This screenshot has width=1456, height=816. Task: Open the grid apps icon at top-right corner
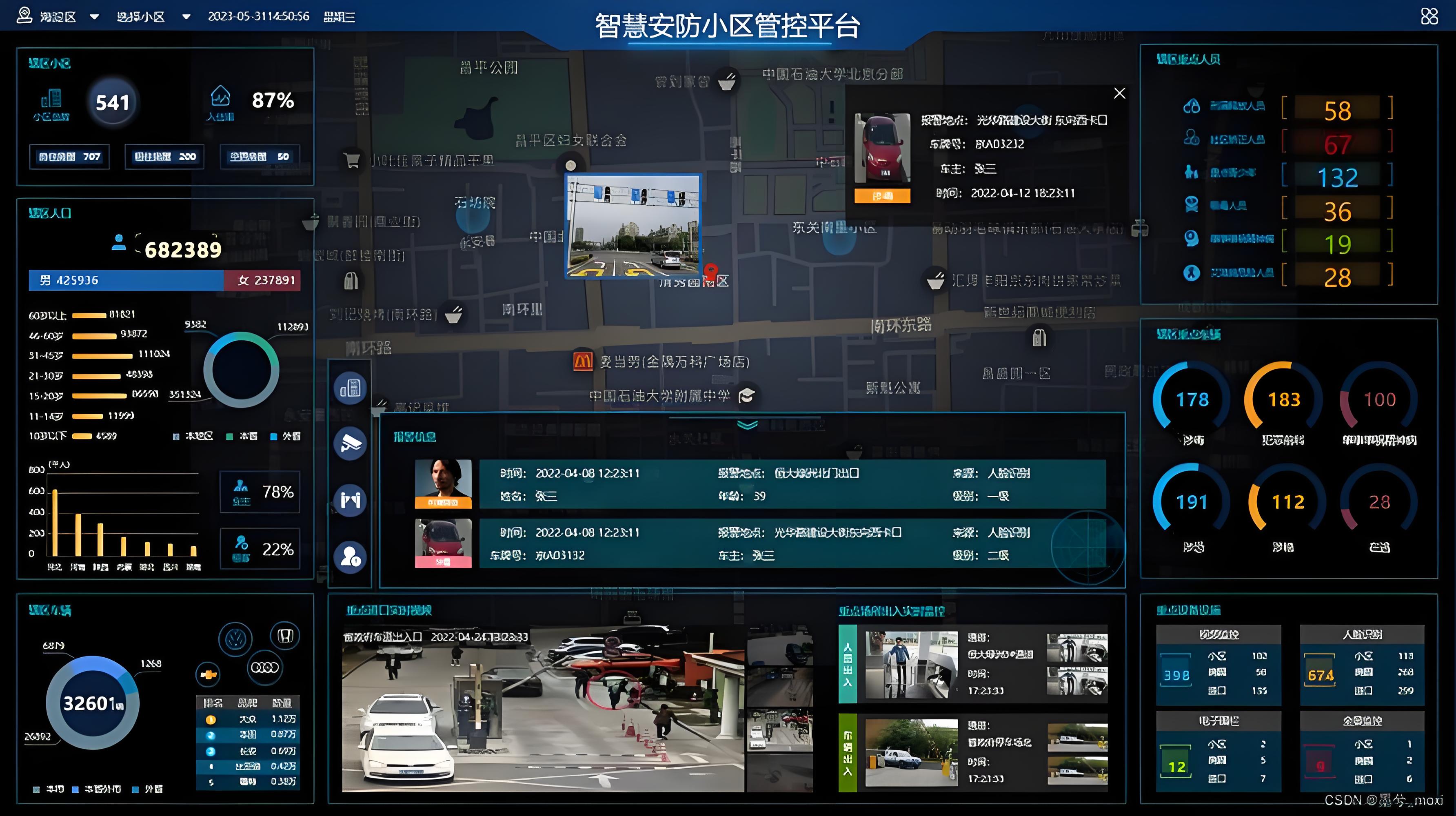click(1429, 17)
